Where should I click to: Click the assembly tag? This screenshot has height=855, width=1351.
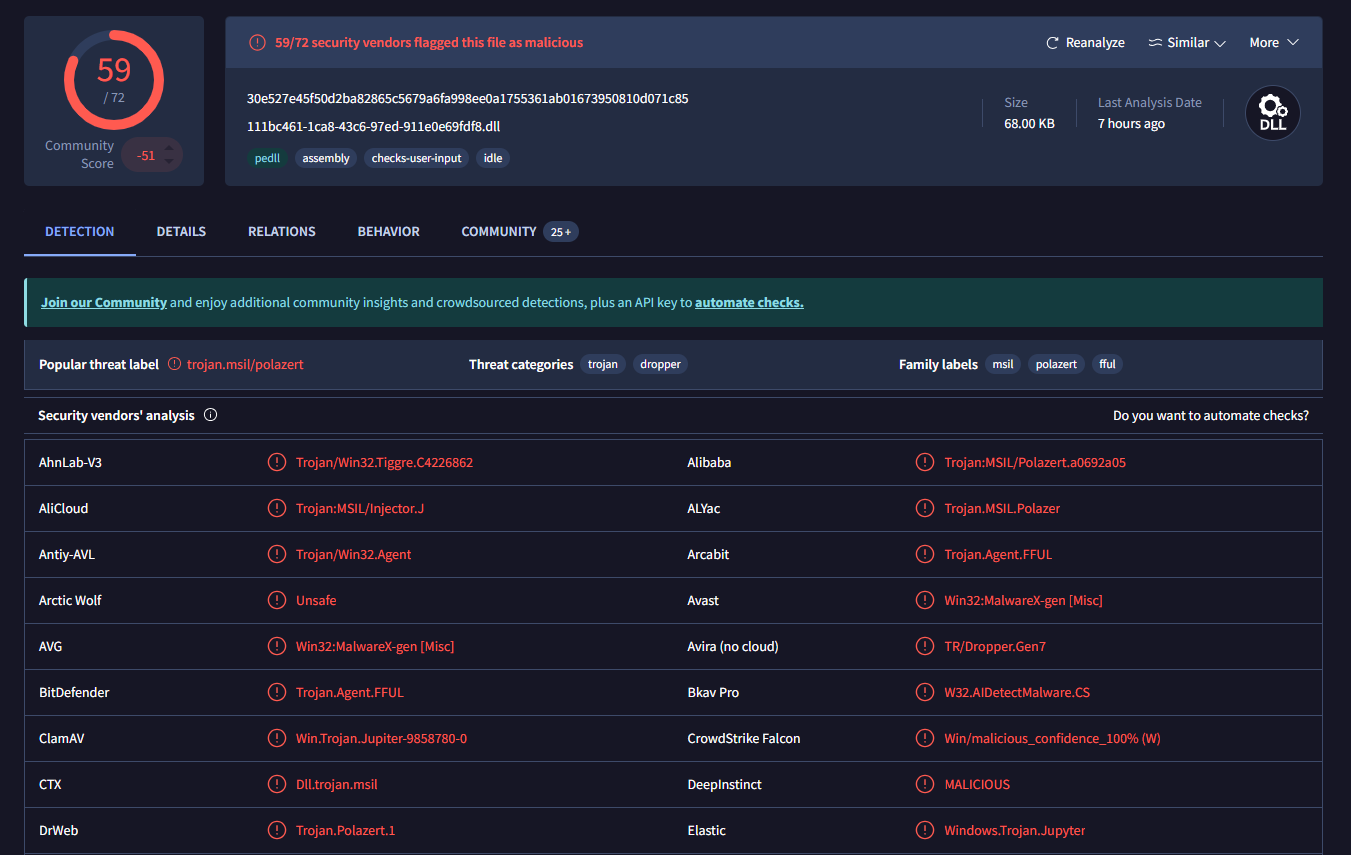(x=326, y=158)
